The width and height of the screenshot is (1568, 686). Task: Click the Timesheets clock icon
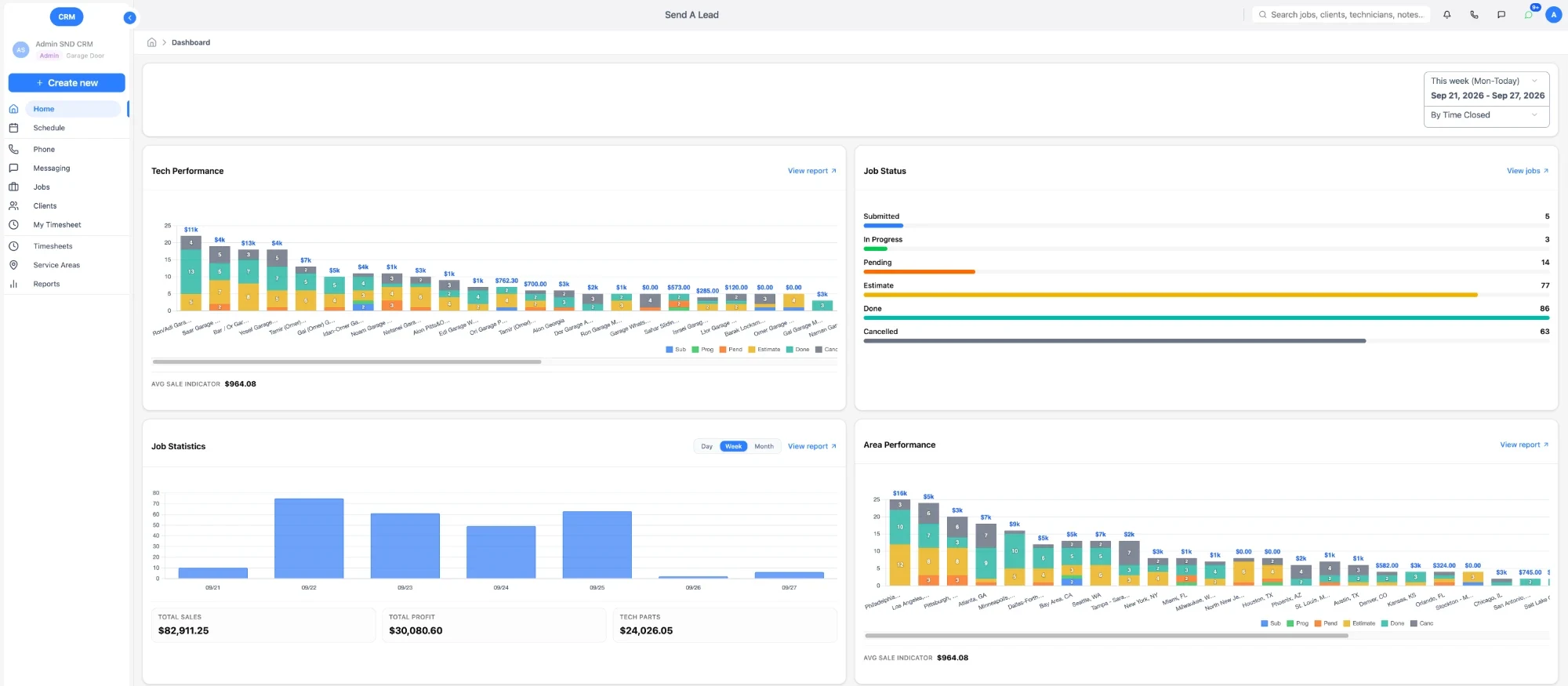point(13,246)
